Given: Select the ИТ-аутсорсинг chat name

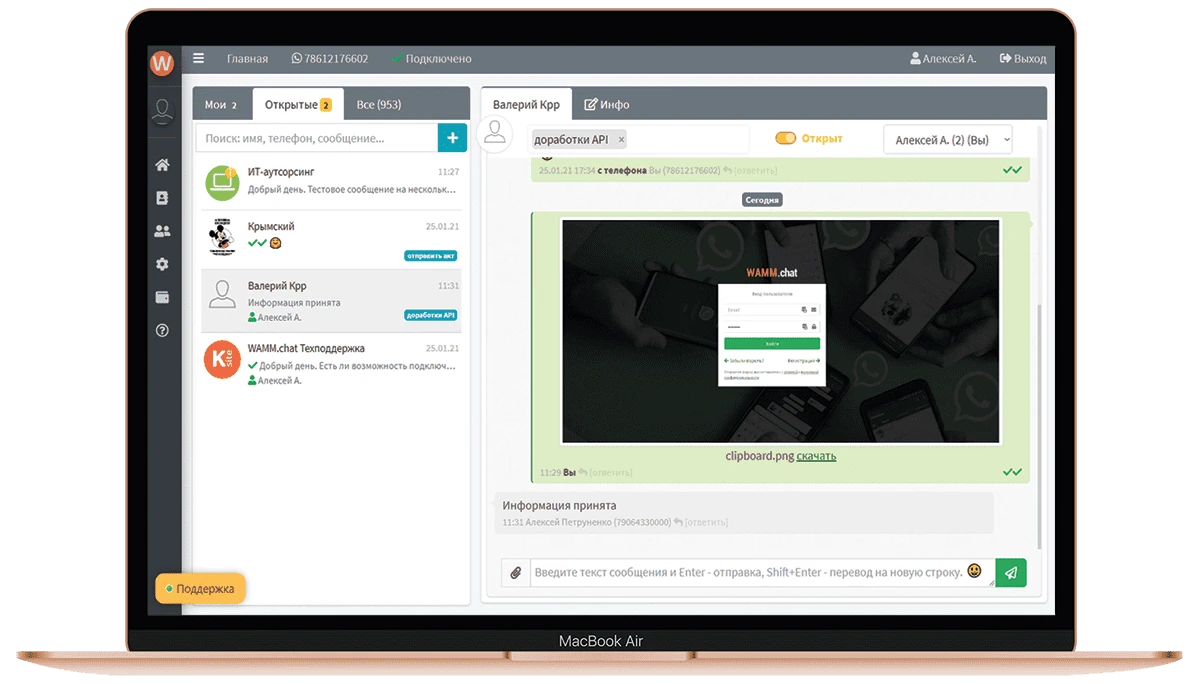Looking at the screenshot, I should (x=281, y=172).
